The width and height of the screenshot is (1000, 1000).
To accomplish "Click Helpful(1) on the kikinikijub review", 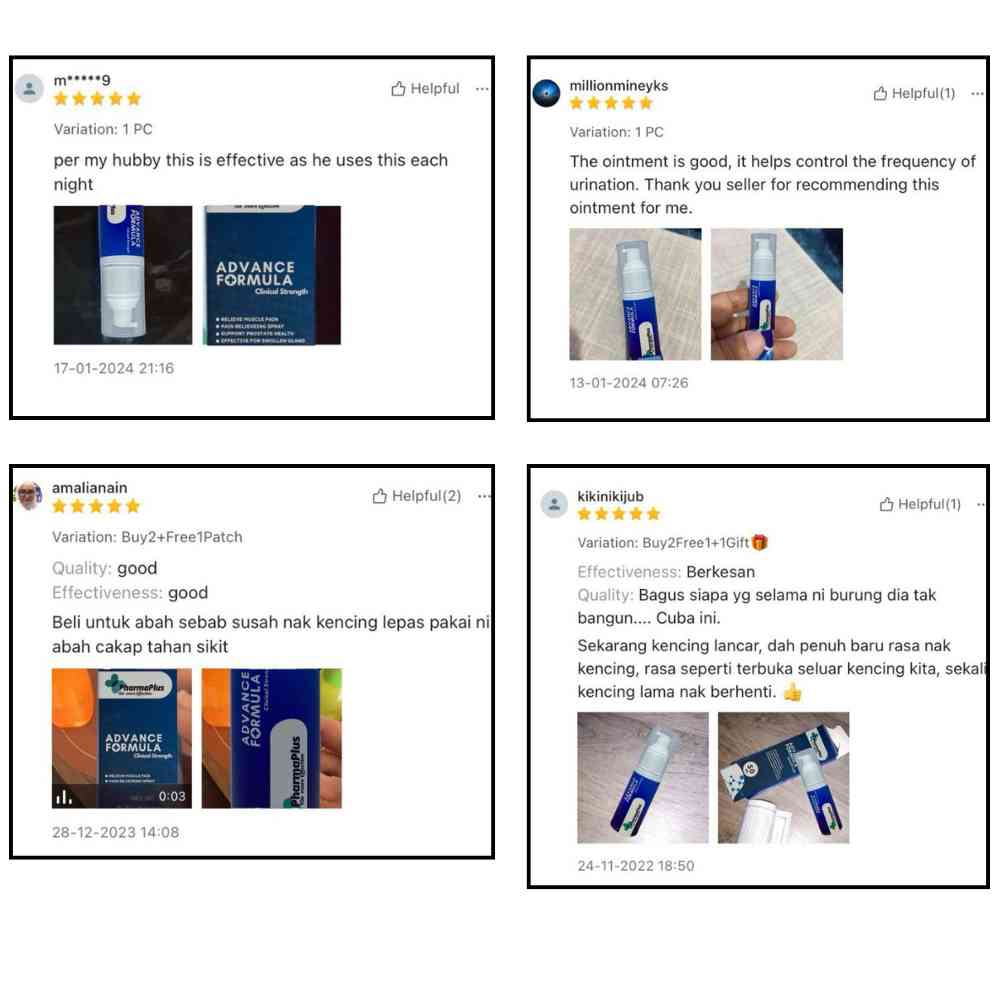I will pyautogui.click(x=920, y=504).
